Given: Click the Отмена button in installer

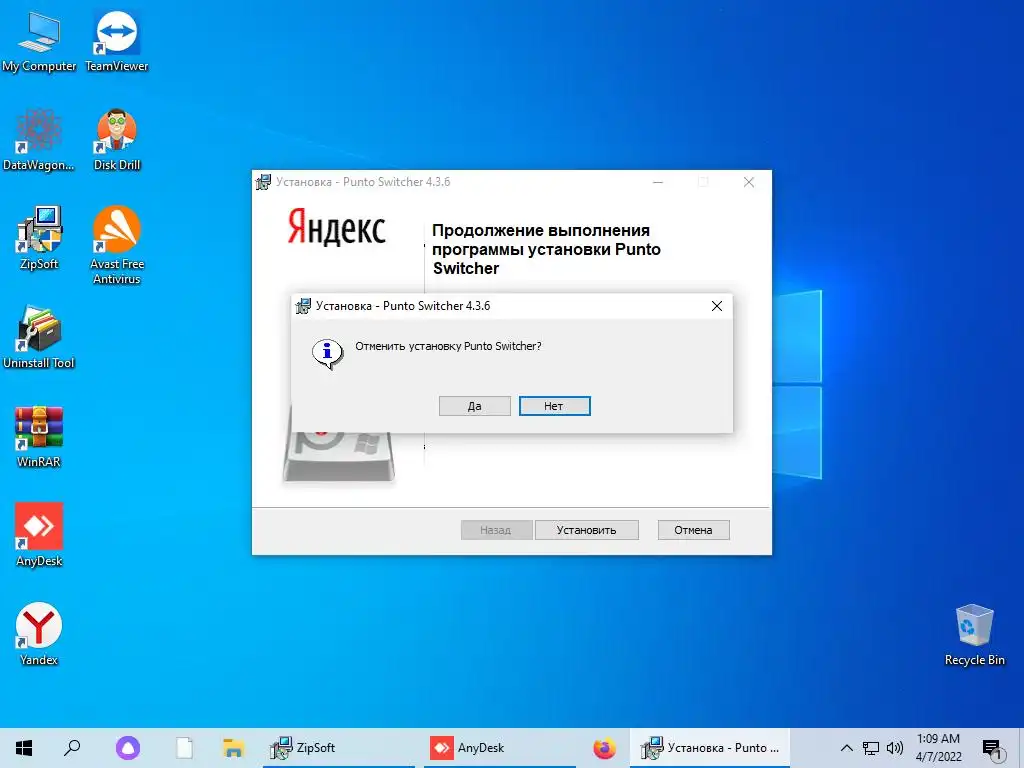Looking at the screenshot, I should [x=694, y=530].
